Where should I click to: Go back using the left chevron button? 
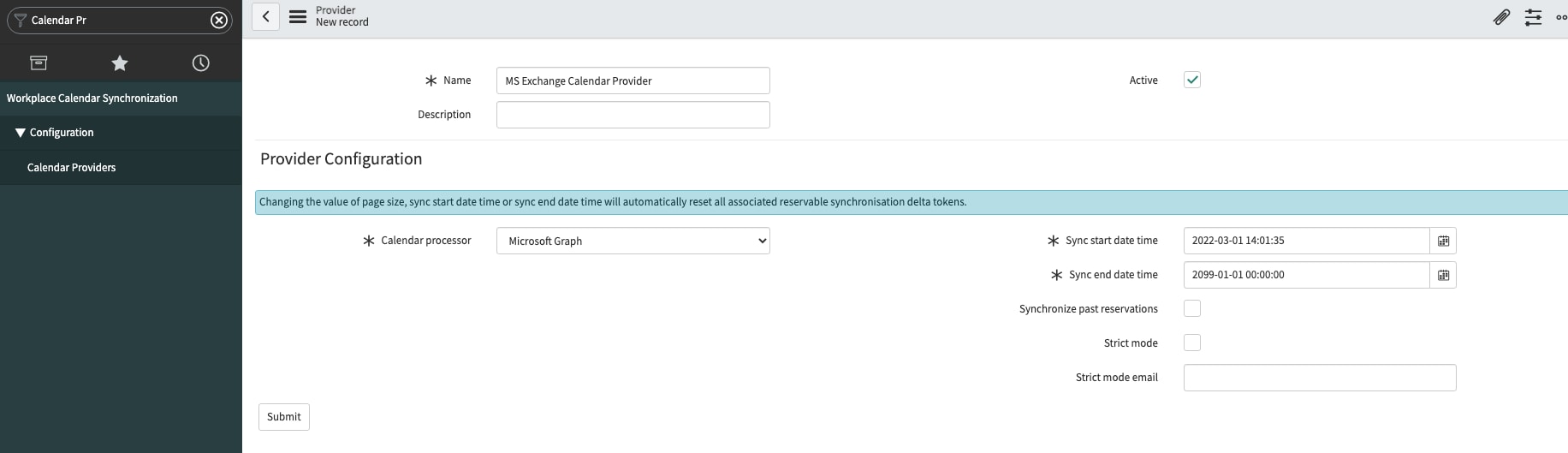coord(265,16)
